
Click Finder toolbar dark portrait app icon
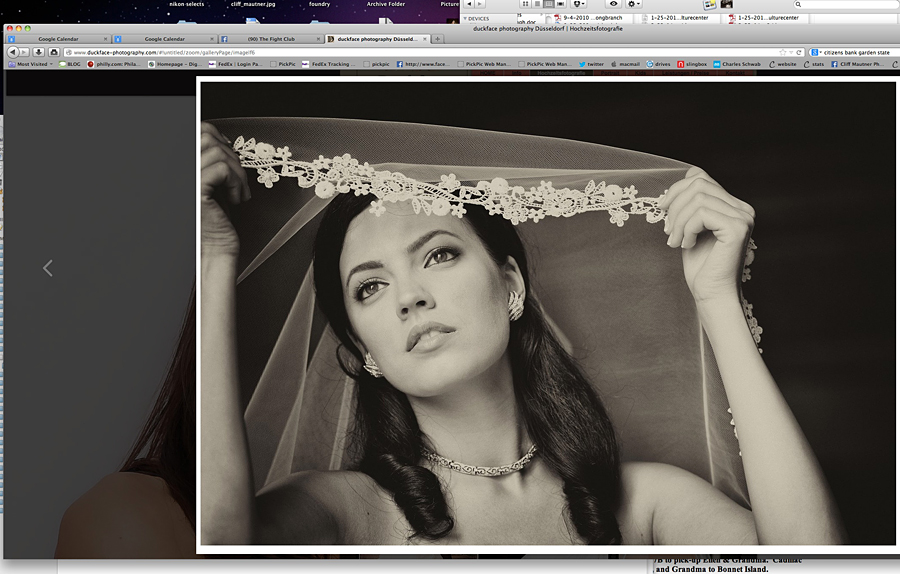tap(726, 4)
